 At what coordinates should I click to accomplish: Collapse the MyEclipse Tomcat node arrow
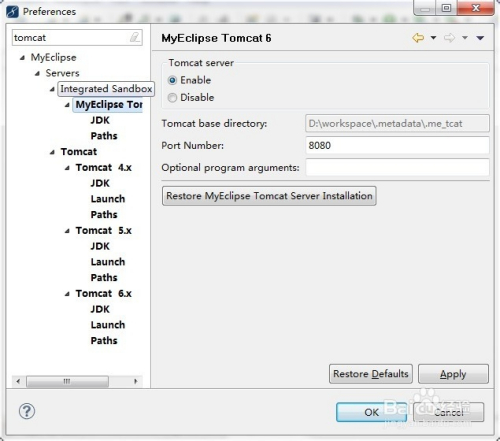click(67, 105)
